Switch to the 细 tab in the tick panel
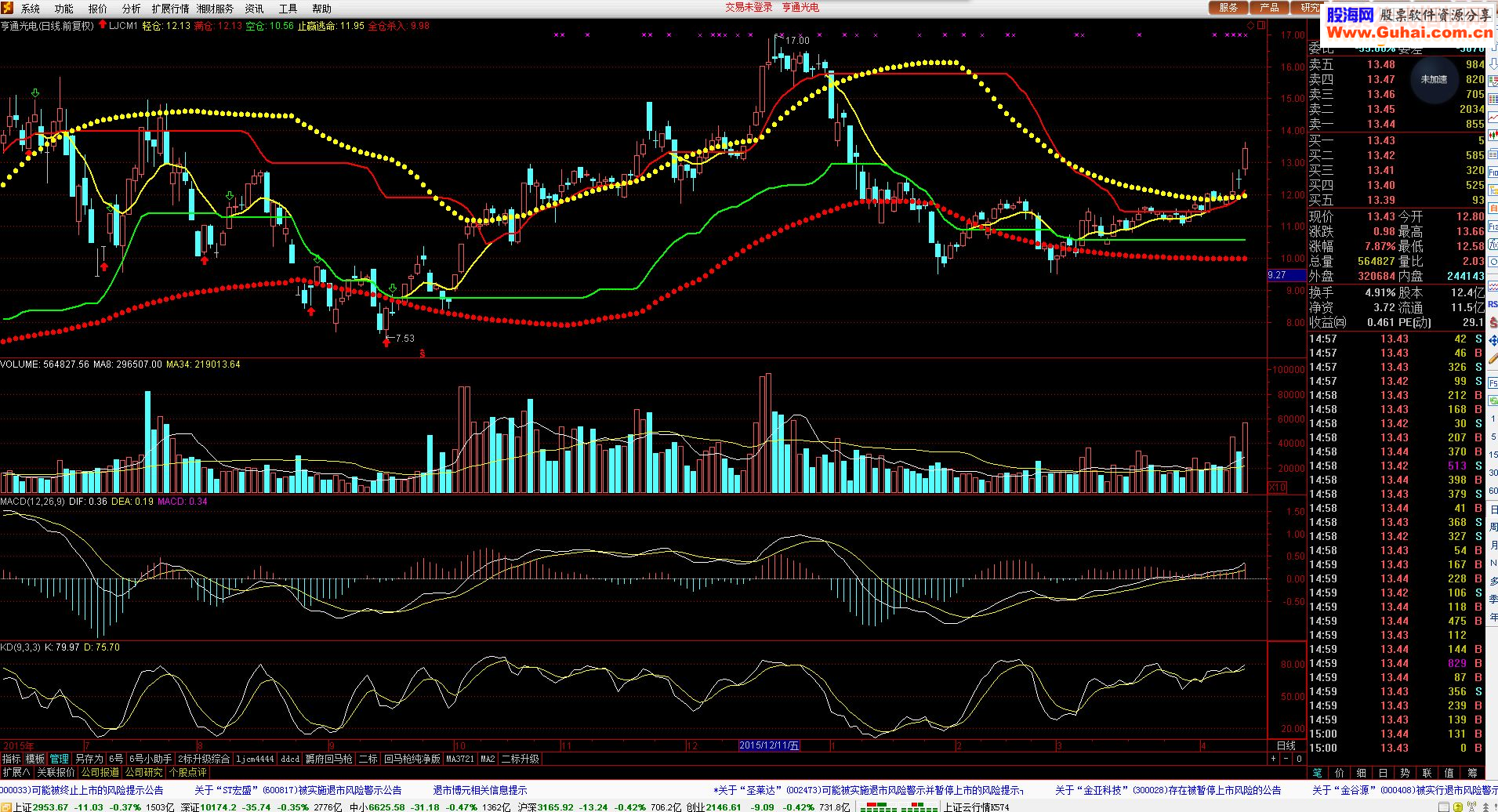This screenshot has height=812, width=1498. (1361, 773)
